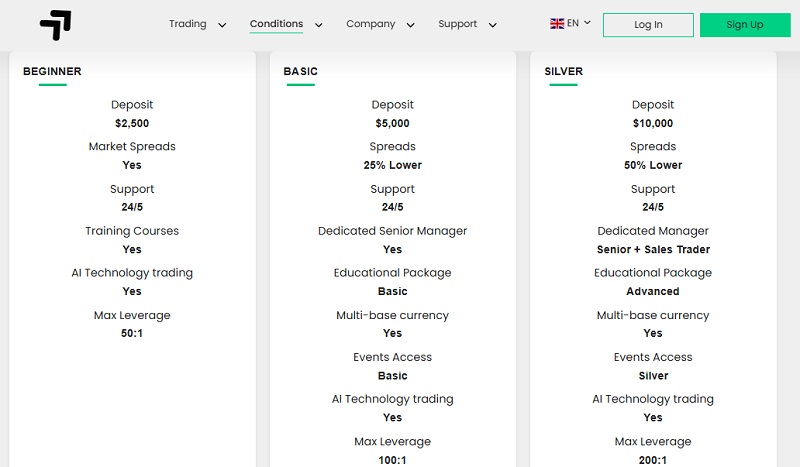Click the UK flag language icon

(x=557, y=23)
